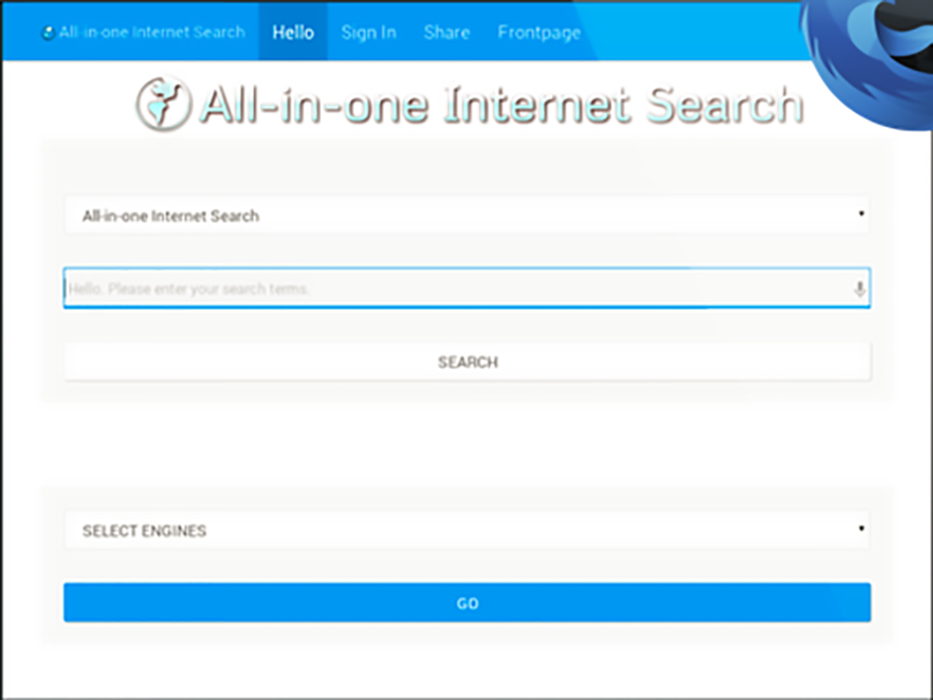Screen dimensions: 933x700
Task: Select Share in the top navigation
Action: click(x=446, y=32)
